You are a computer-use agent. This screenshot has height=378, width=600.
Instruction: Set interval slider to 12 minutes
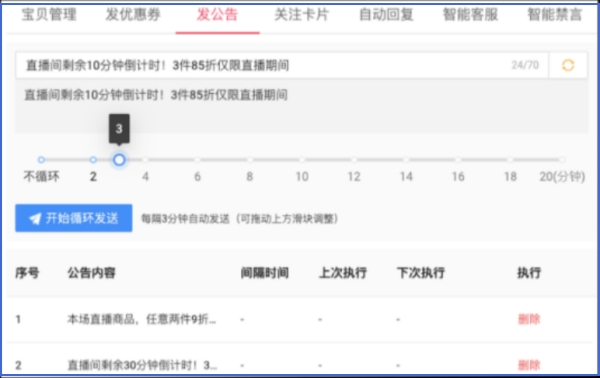(354, 160)
